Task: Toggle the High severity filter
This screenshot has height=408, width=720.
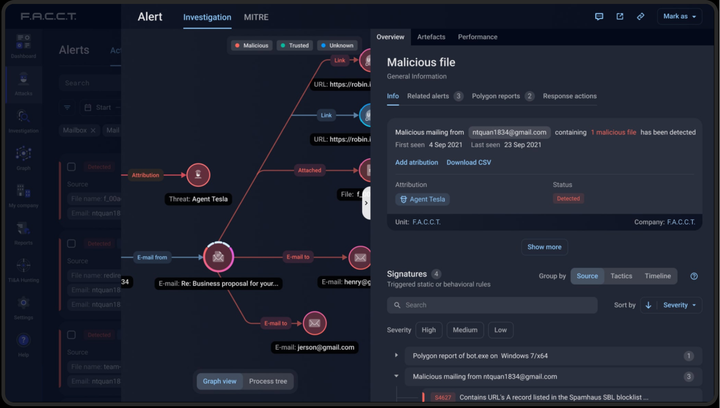Action: point(428,330)
